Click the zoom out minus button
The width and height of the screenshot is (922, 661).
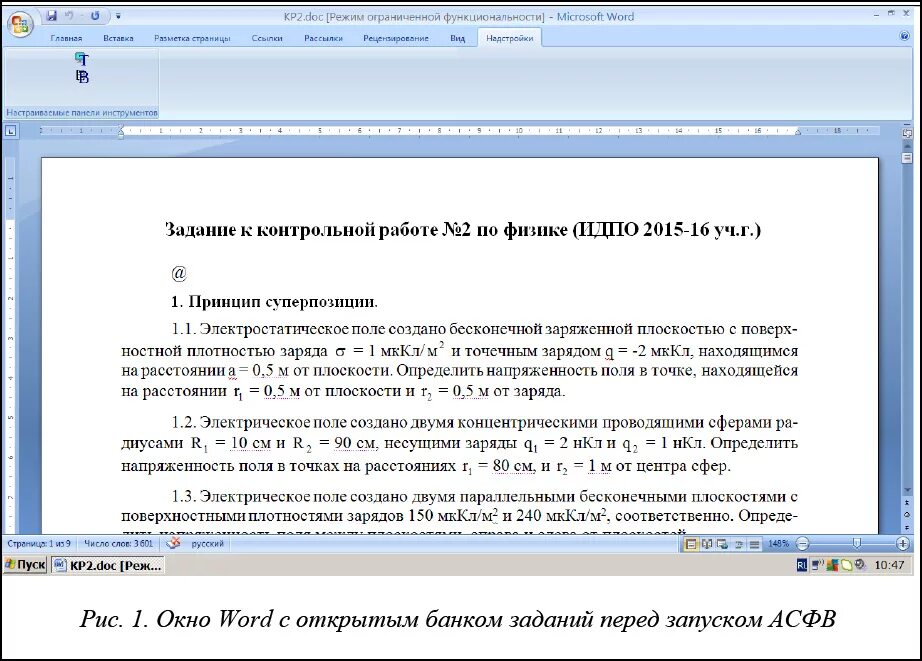(x=803, y=544)
